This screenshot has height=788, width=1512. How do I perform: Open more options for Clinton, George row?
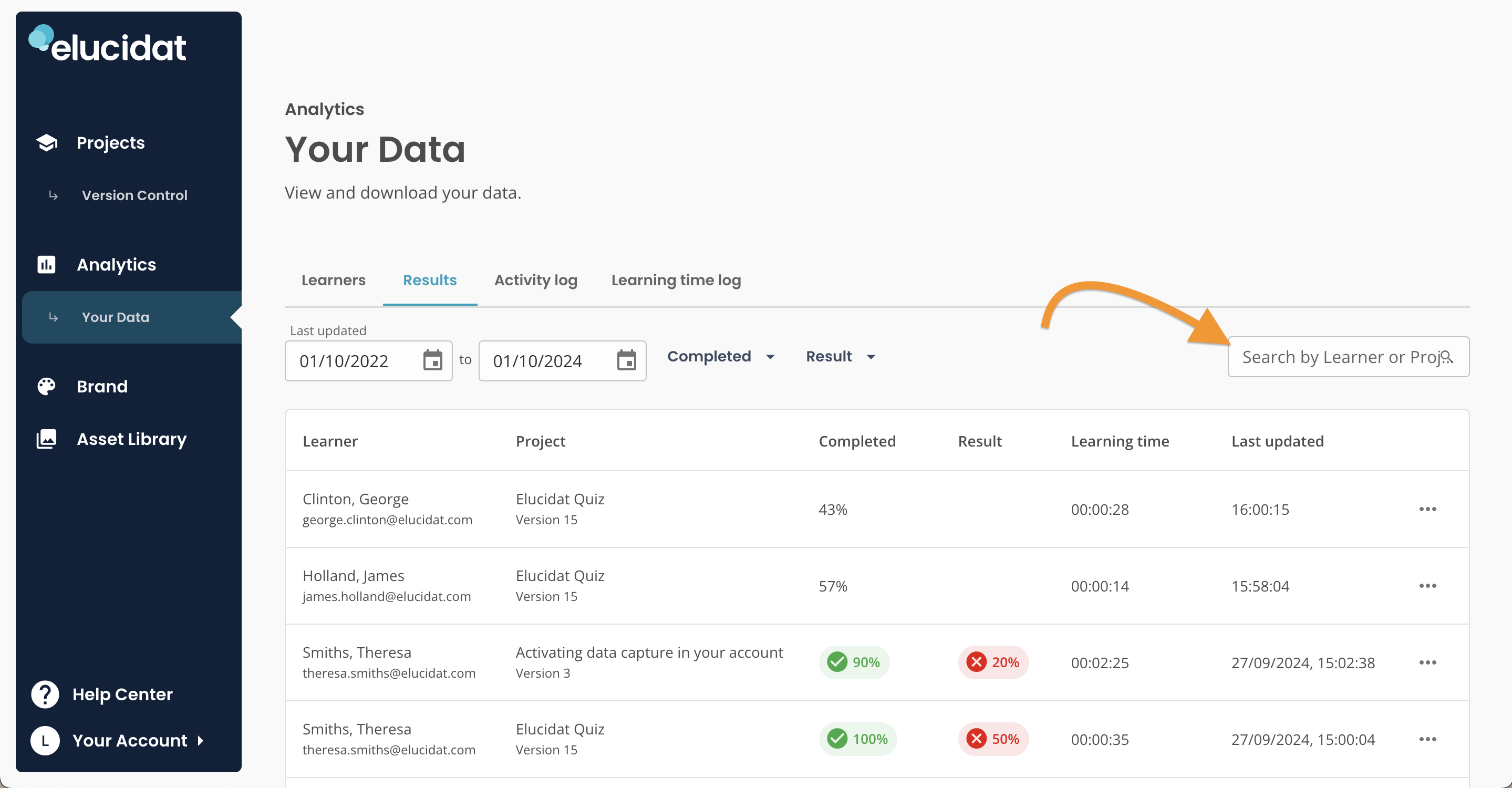(1427, 509)
